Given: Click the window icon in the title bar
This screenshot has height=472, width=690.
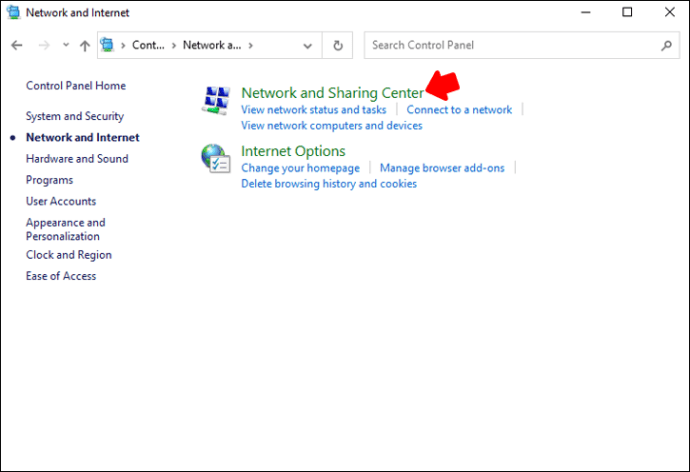Looking at the screenshot, I should [12, 13].
